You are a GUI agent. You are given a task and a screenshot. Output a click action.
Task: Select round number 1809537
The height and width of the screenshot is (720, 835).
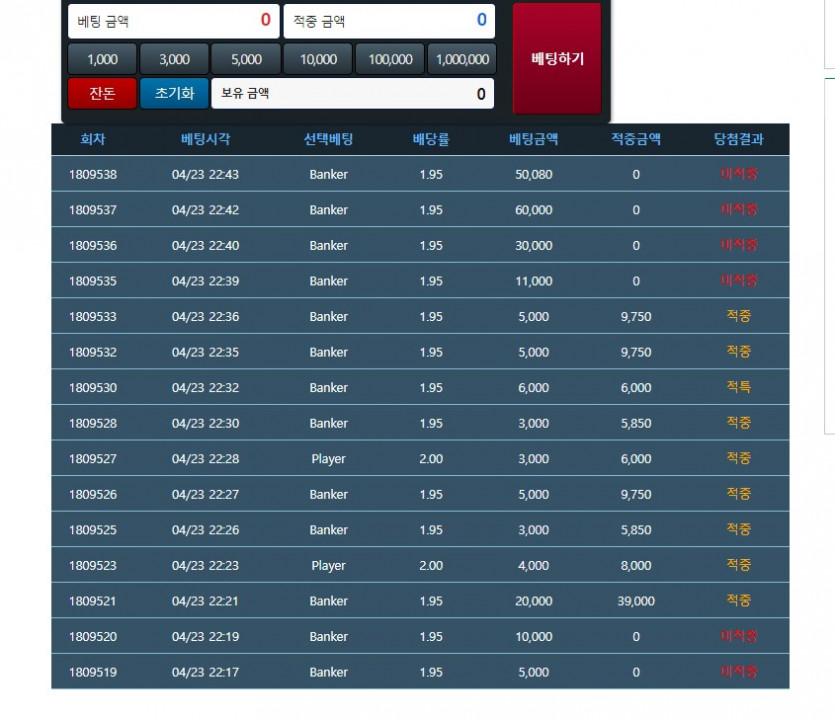[93, 210]
